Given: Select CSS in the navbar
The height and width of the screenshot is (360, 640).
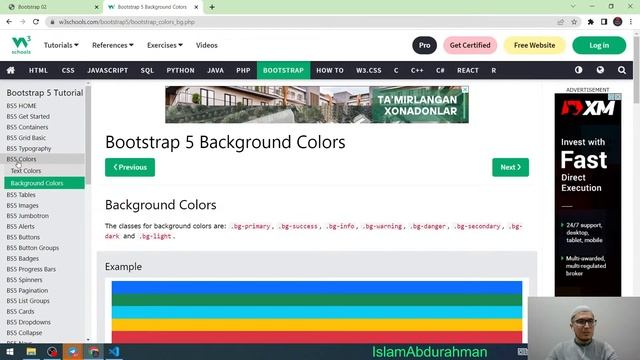Looking at the screenshot, I should pos(68,70).
